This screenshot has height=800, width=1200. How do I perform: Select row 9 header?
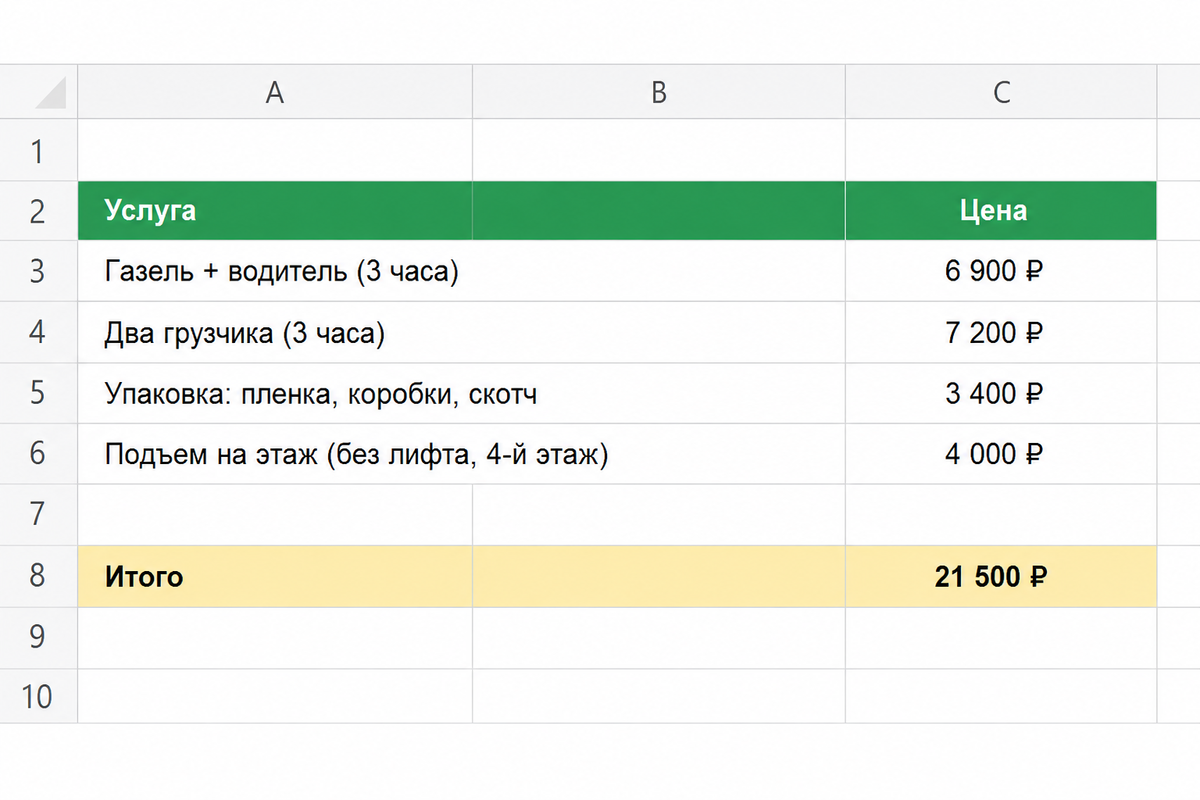pos(38,638)
